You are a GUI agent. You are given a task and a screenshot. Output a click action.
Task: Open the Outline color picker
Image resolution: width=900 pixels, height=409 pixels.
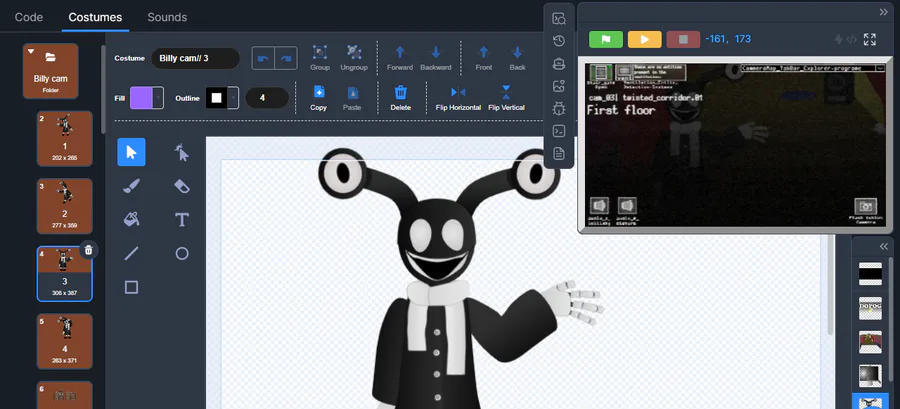pos(216,98)
